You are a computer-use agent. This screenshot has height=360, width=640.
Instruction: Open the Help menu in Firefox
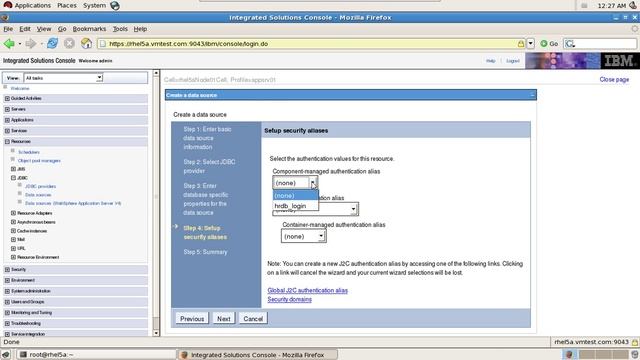(140, 29)
